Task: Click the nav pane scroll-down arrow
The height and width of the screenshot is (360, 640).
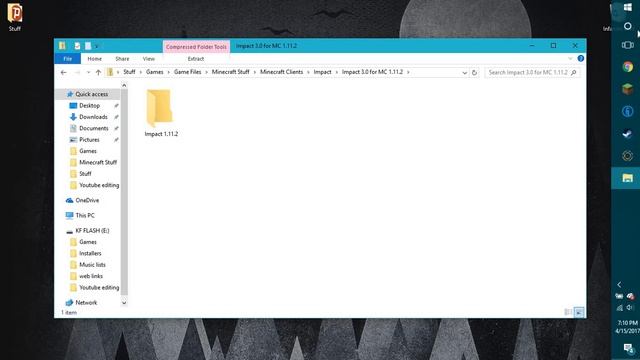Action: pos(124,303)
